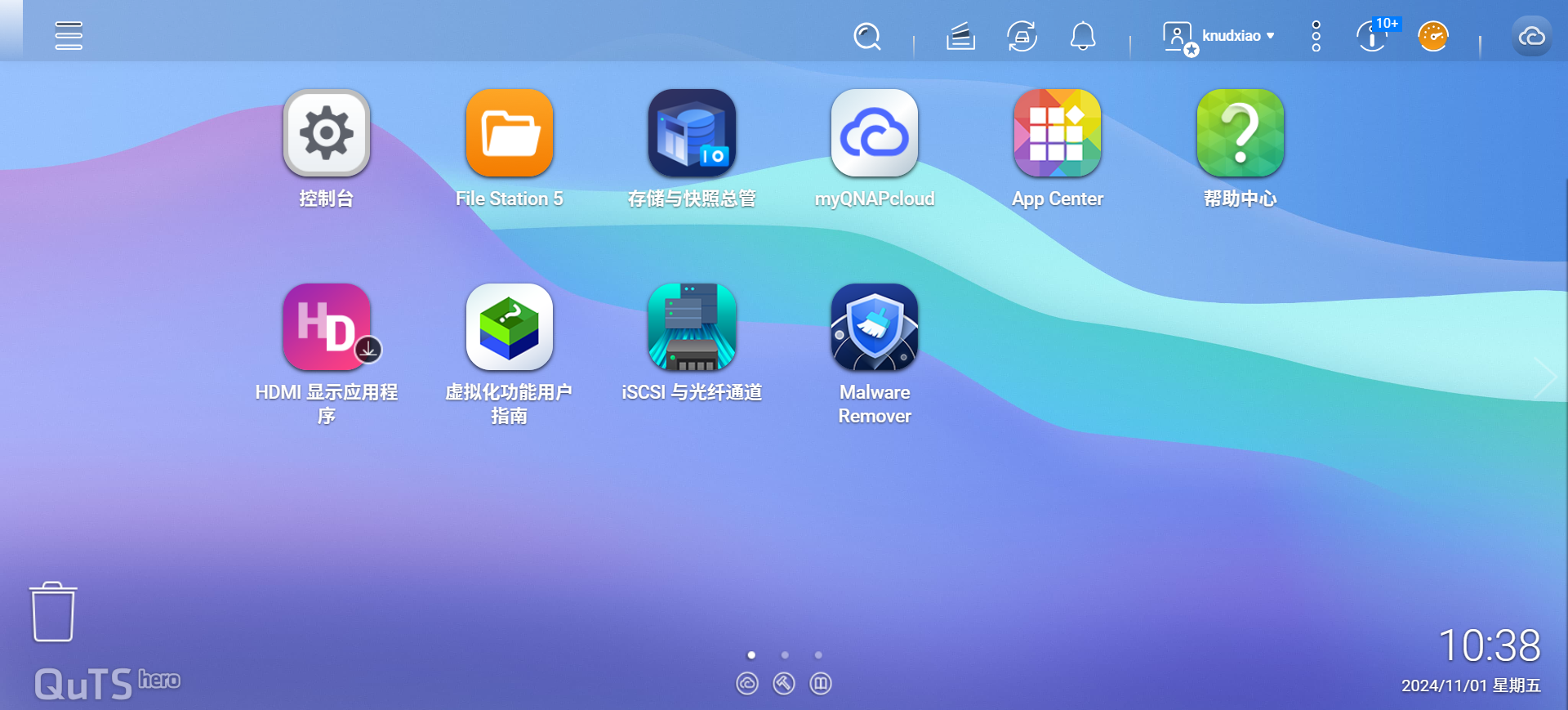Screen dimensions: 1568x710
Task: Click the File Station 5 label
Action: (510, 199)
